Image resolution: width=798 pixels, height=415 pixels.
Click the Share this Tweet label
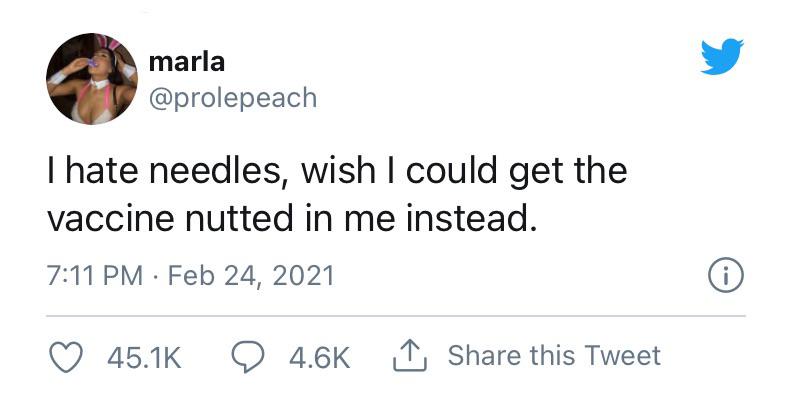pyautogui.click(x=554, y=355)
